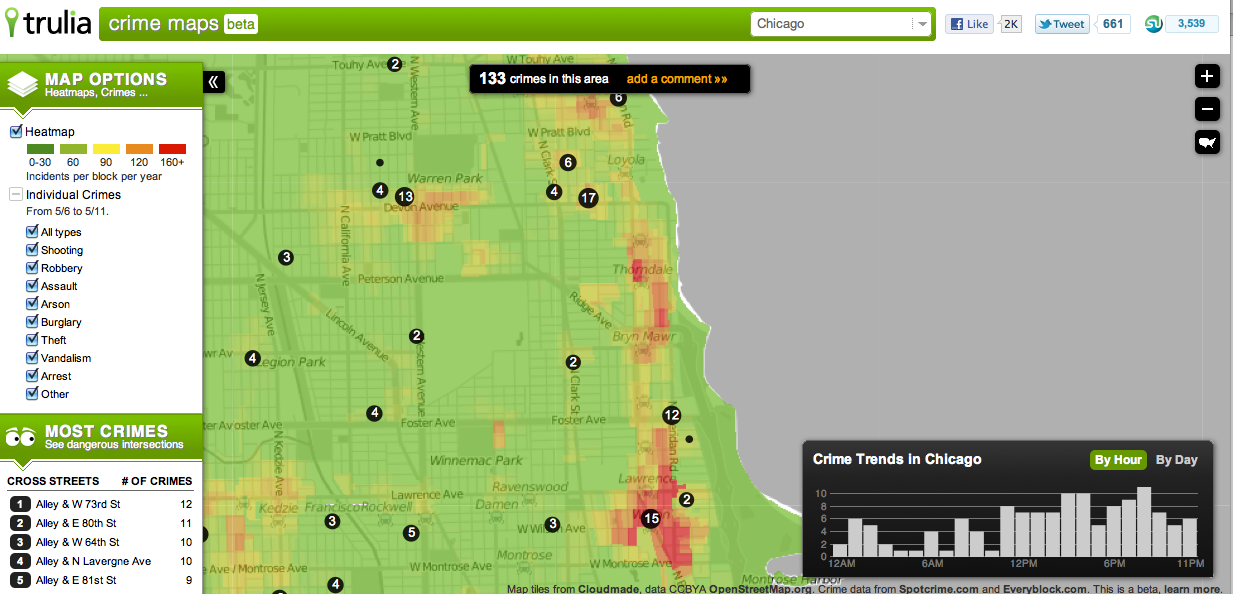Screen dimensions: 1233x594
Task: Click the Trulia logo
Action: tap(48, 23)
